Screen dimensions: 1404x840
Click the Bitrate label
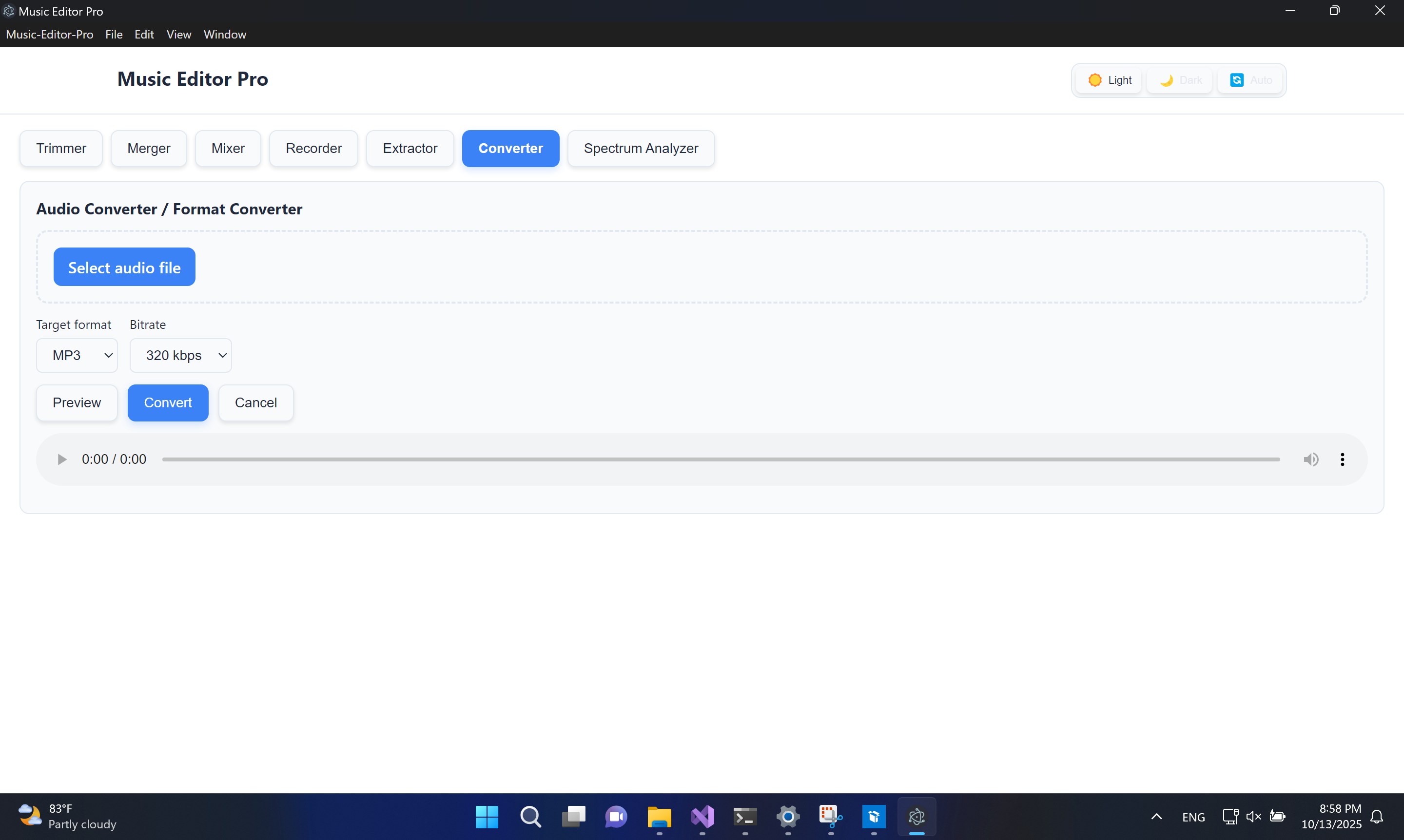click(x=148, y=325)
